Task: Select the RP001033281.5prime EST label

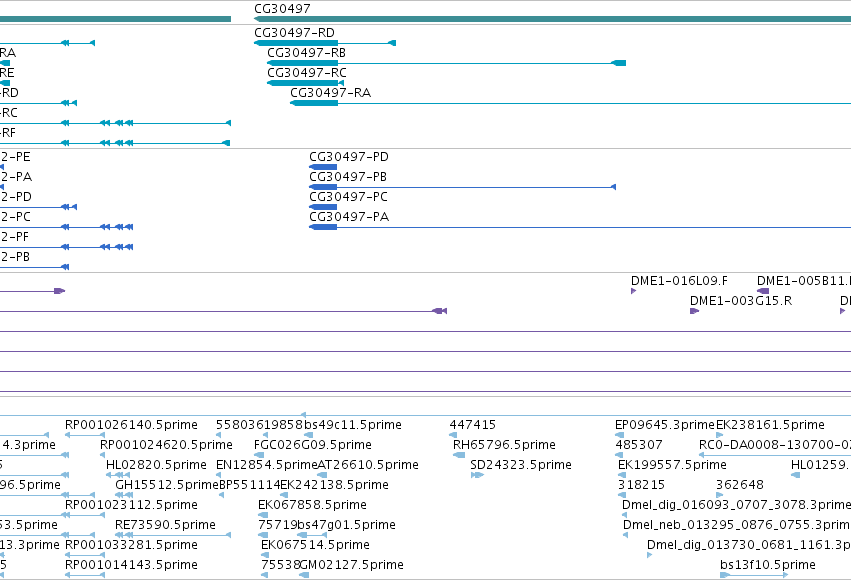Action: click(x=131, y=545)
